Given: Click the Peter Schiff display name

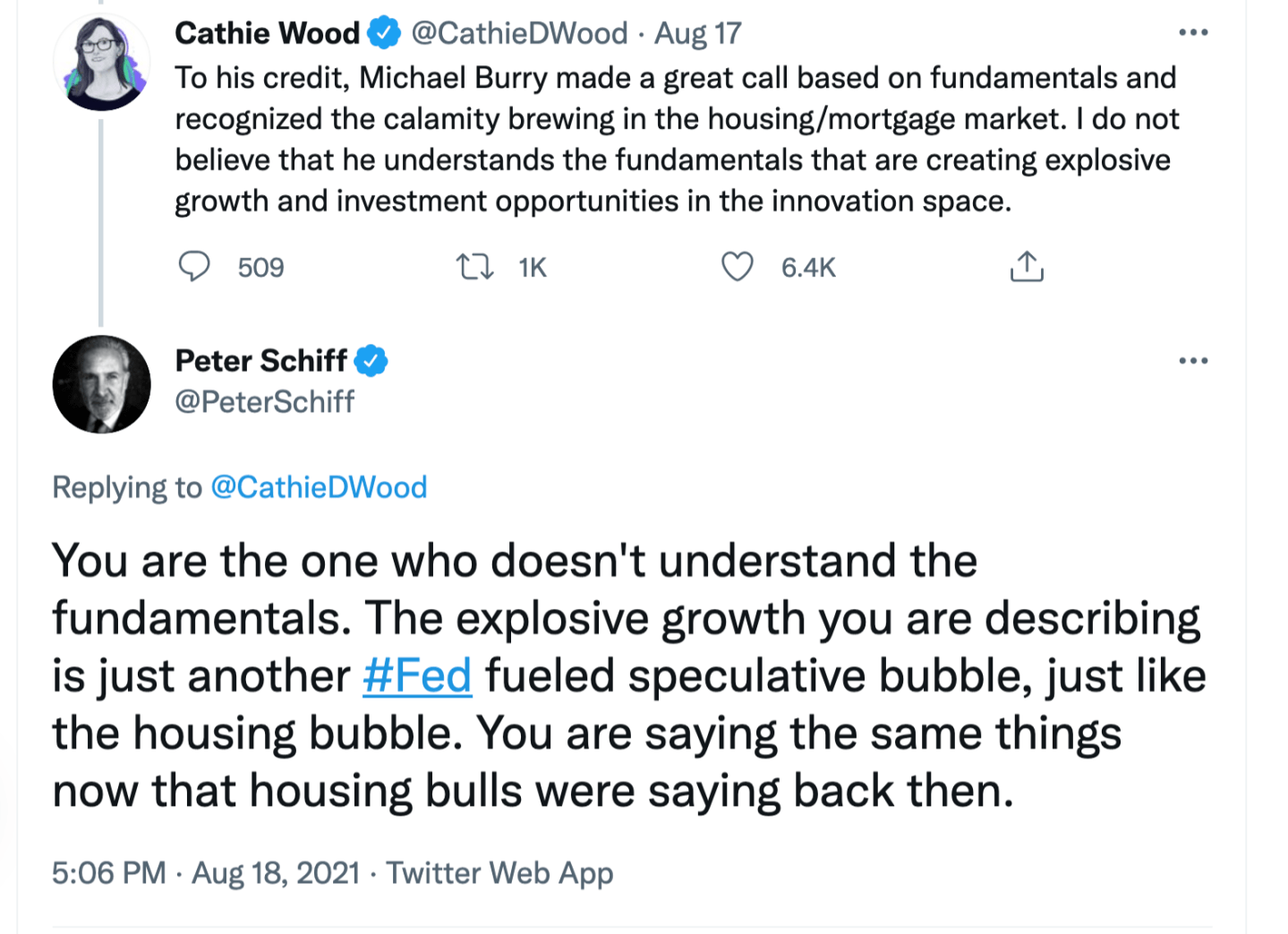Looking at the screenshot, I should click(x=260, y=361).
